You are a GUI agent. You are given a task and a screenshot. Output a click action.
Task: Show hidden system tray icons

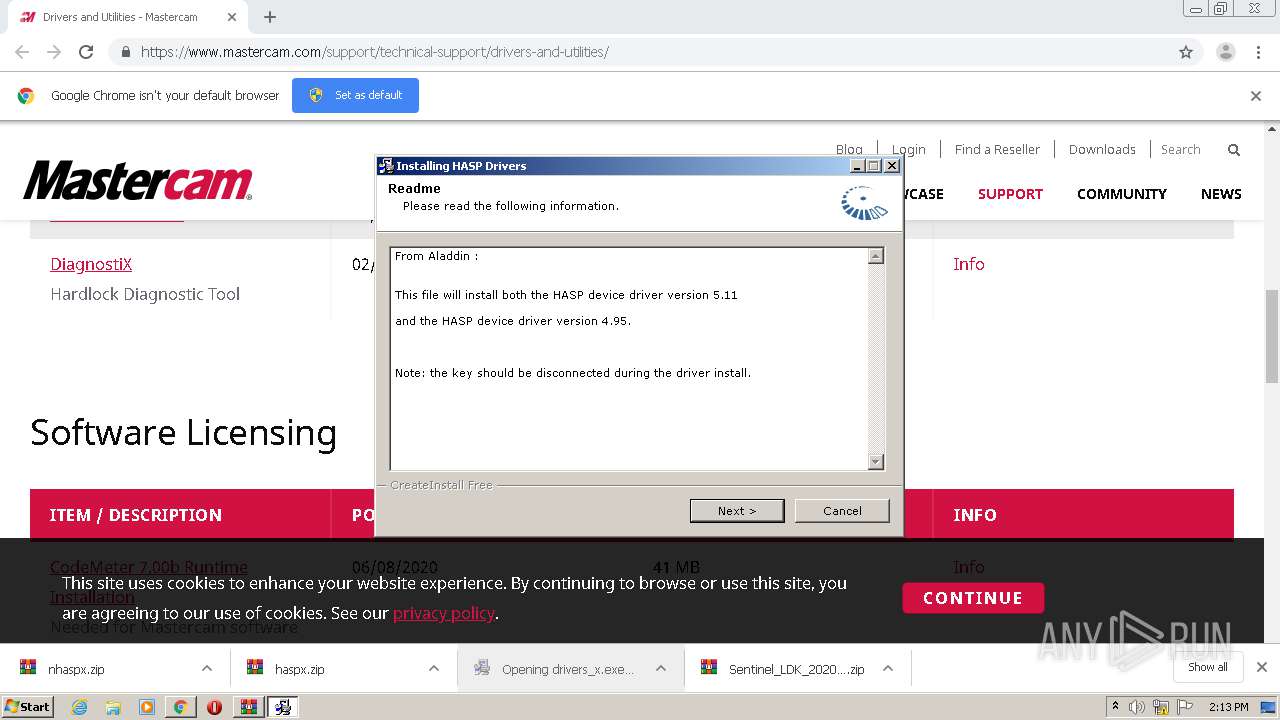[1115, 707]
